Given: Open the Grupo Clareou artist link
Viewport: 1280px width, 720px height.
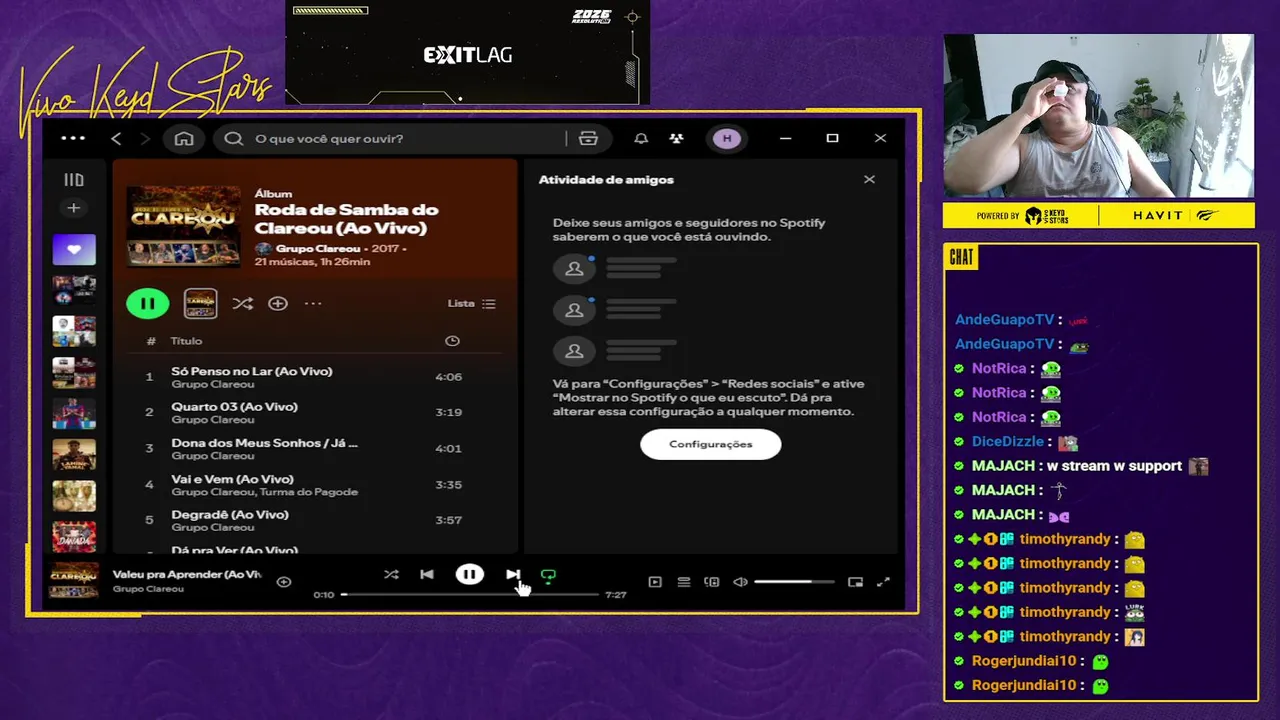Looking at the screenshot, I should (317, 248).
